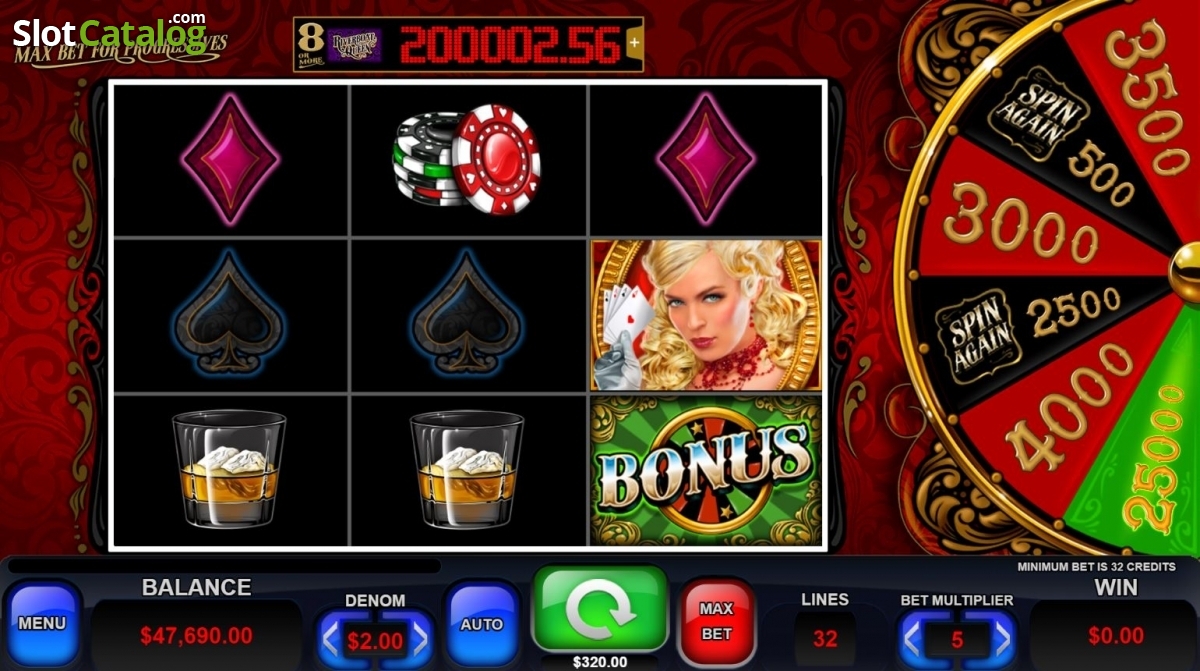Enable AUTO spin mode
Image resolution: width=1200 pixels, height=671 pixels.
click(481, 624)
